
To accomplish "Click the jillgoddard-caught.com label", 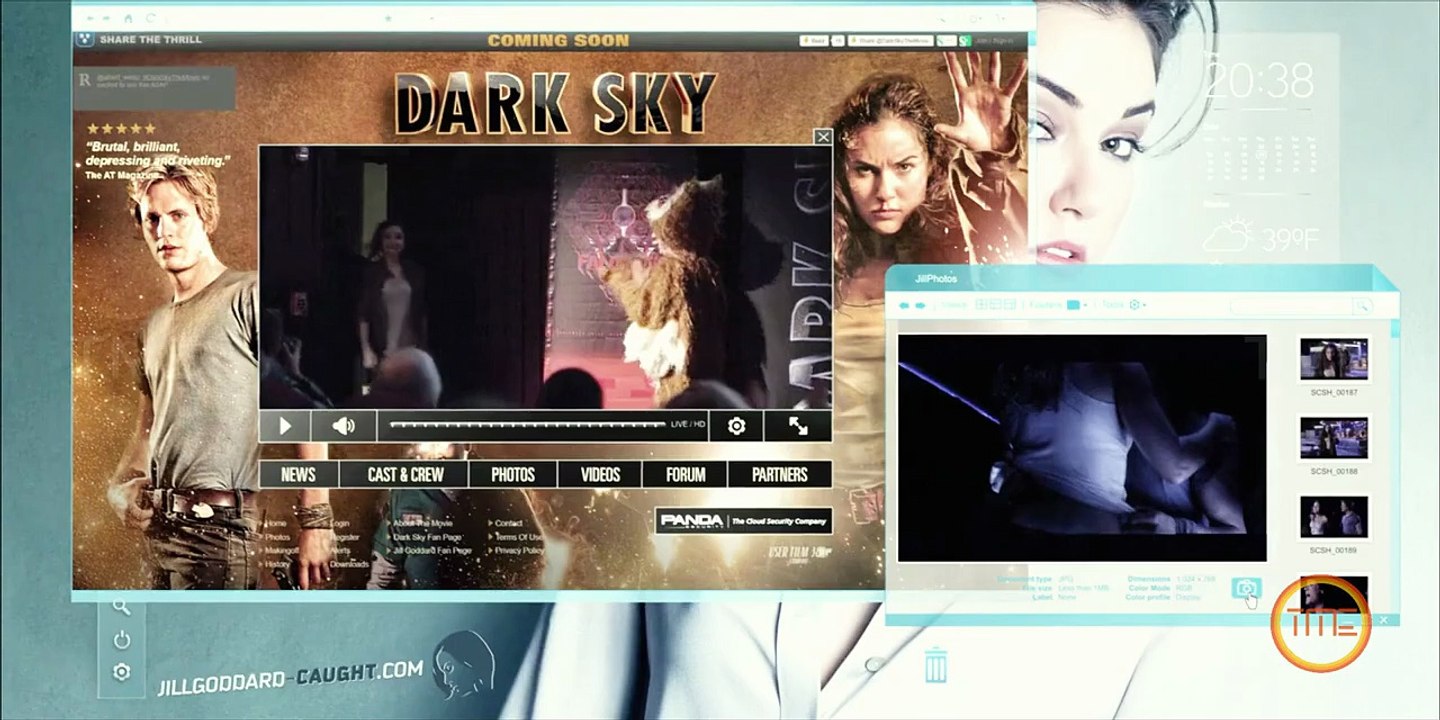I will (292, 677).
